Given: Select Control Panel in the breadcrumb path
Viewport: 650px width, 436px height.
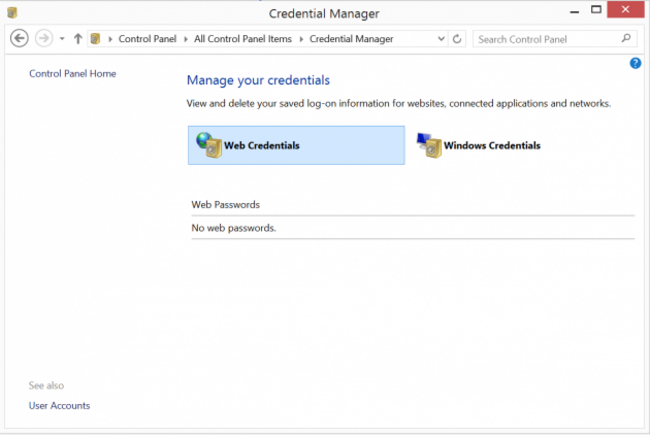Looking at the screenshot, I should pos(147,39).
